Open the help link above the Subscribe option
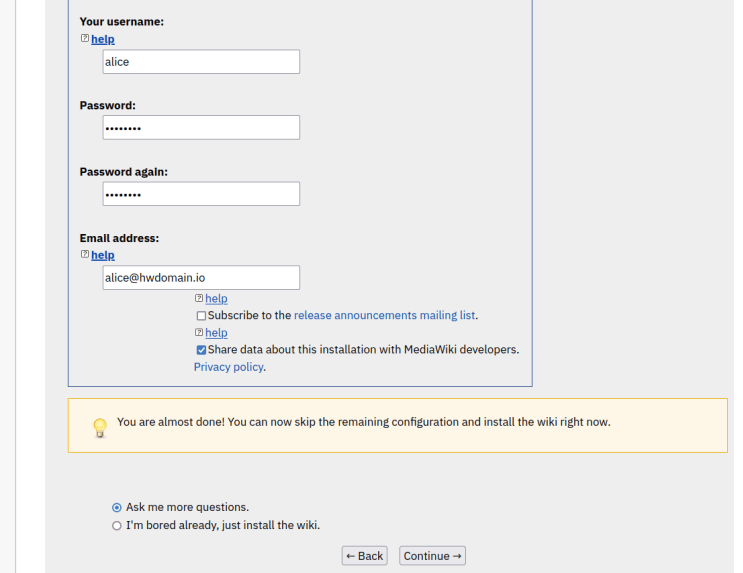 pyautogui.click(x=216, y=298)
